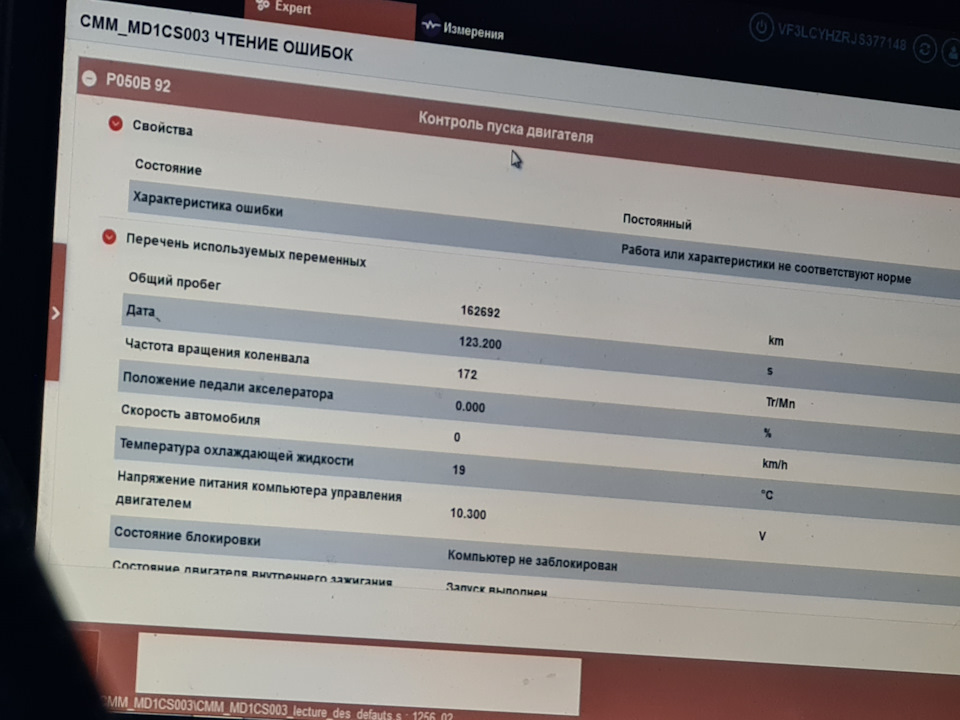Click the CMM_MD1CS003 file path in the status bar
The image size is (960, 720).
[x=279, y=710]
